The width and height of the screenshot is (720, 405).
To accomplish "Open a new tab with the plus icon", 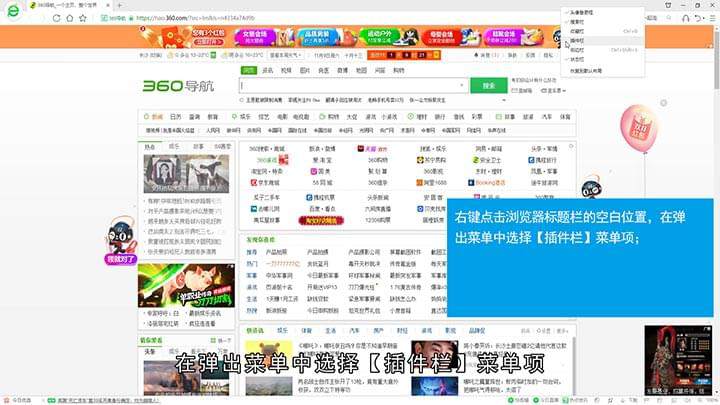I will coord(119,6).
